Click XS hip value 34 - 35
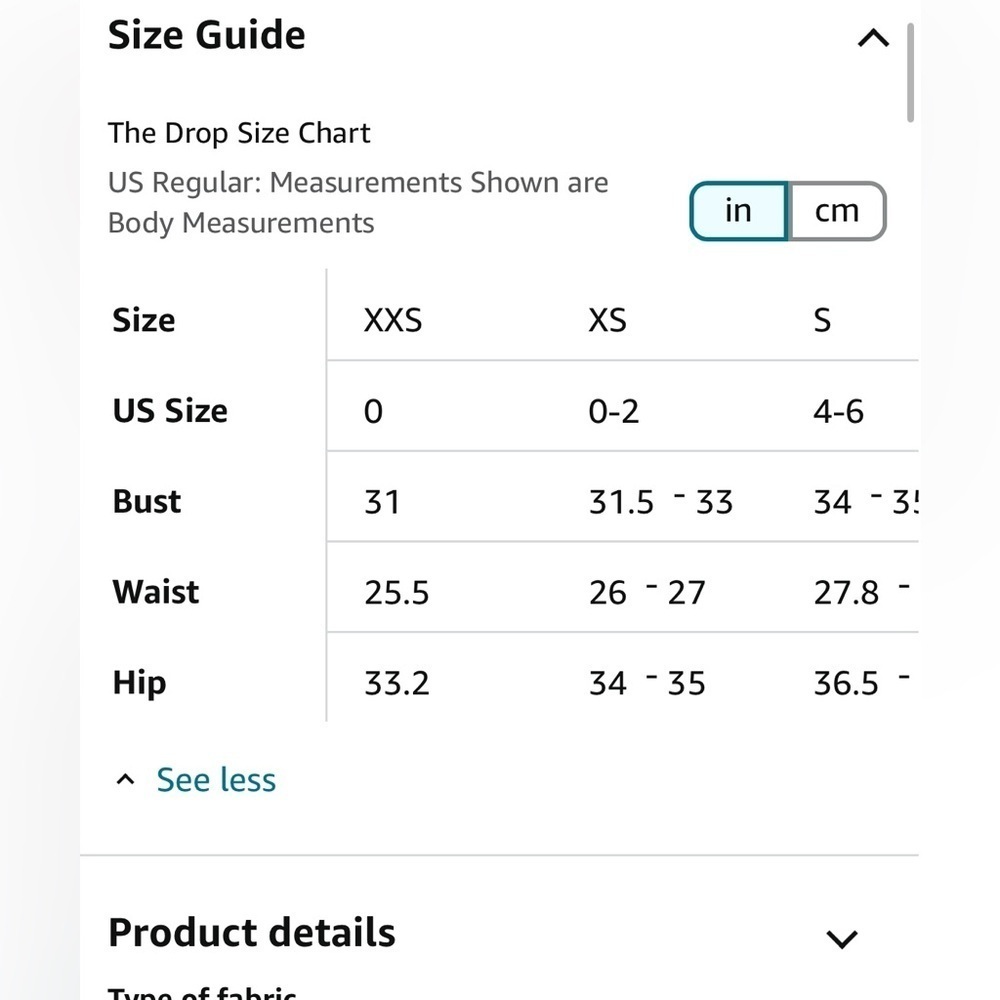1000x1000 pixels. (647, 683)
